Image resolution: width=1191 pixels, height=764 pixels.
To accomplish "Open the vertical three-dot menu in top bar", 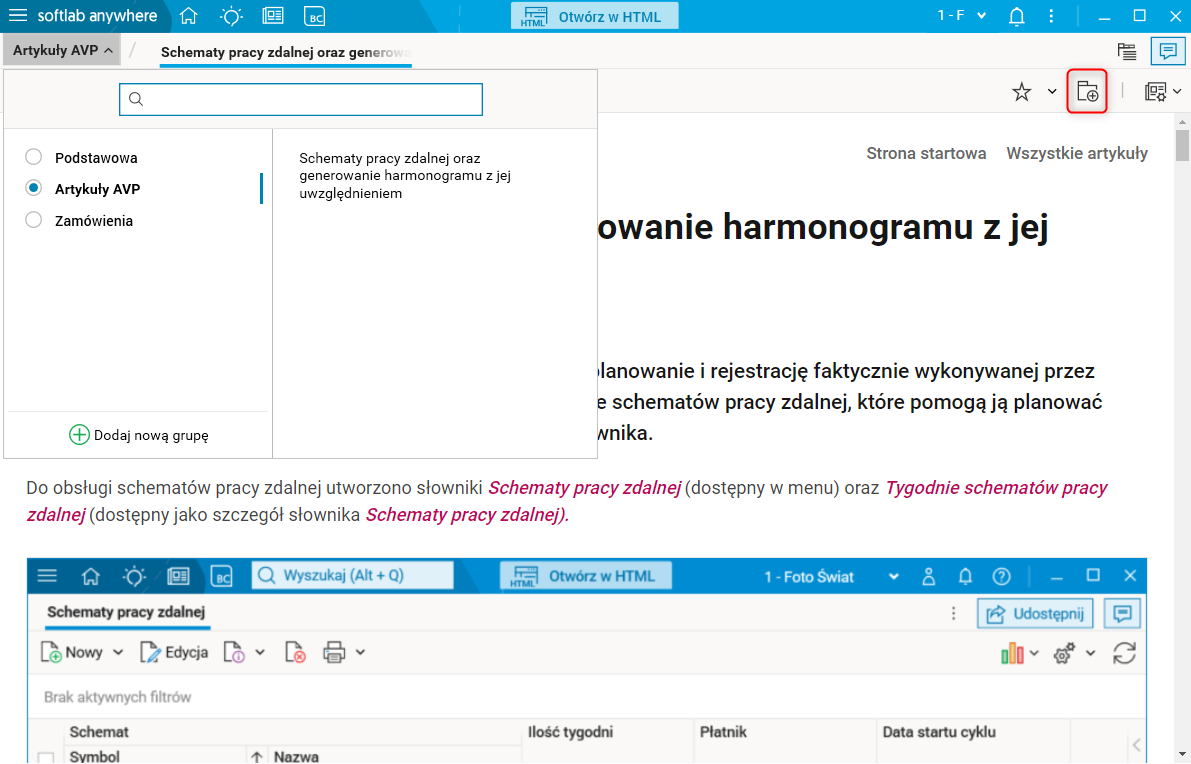I will point(1051,16).
